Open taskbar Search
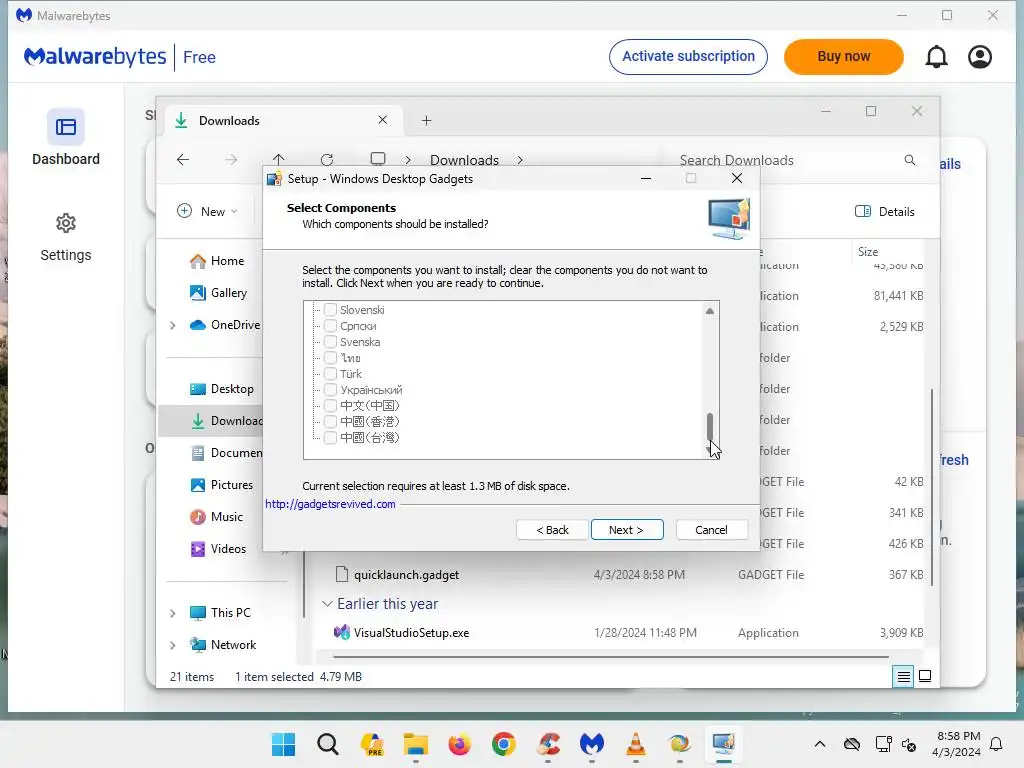The height and width of the screenshot is (768, 1024). coord(328,744)
